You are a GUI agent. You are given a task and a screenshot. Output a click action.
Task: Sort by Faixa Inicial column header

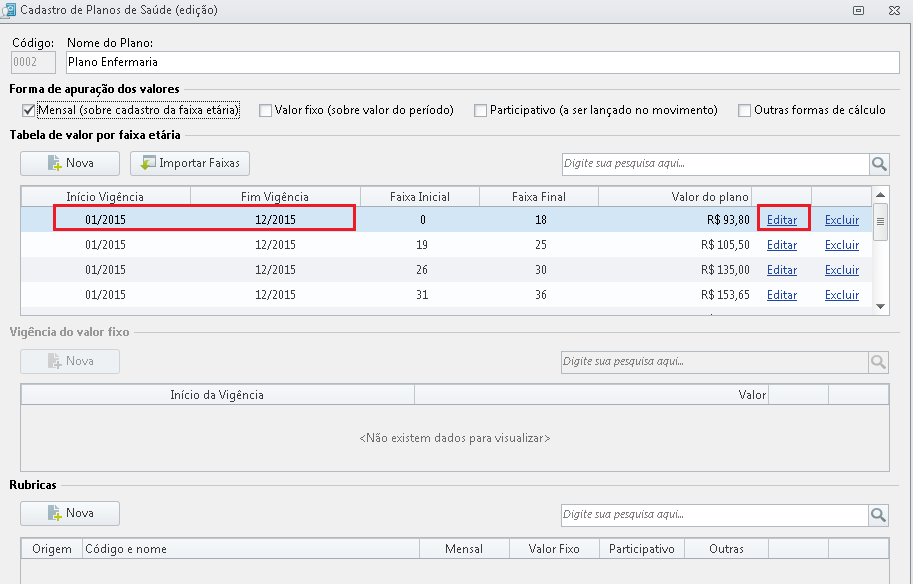(420, 197)
